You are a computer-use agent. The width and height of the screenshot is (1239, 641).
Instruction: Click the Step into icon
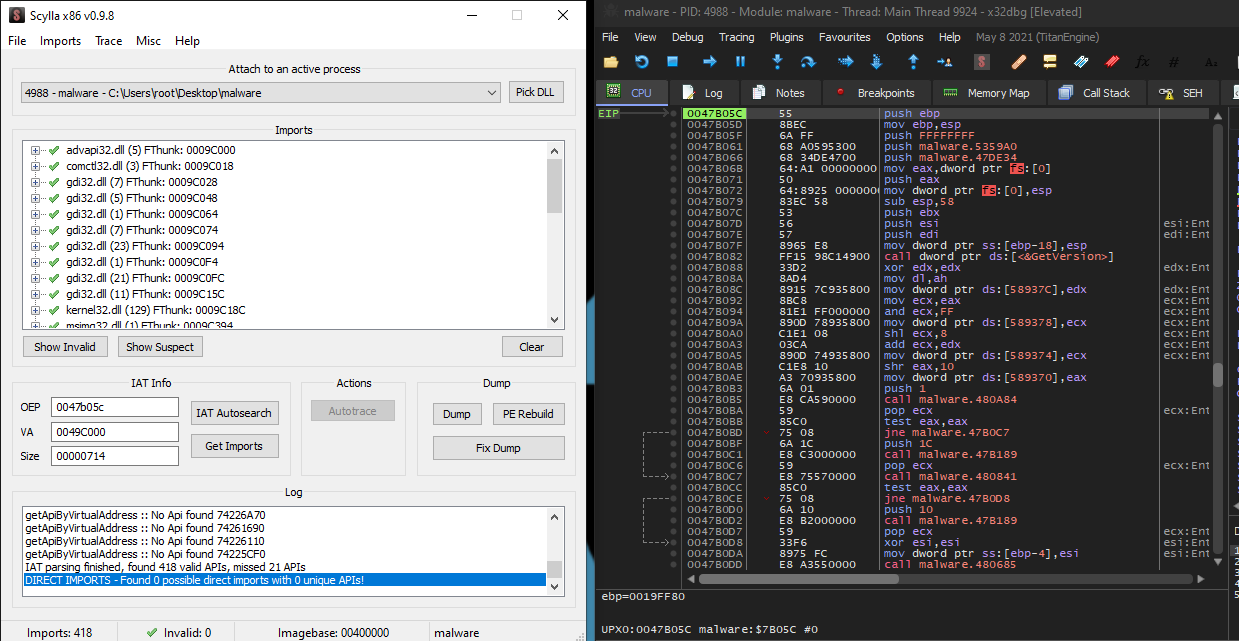click(777, 62)
